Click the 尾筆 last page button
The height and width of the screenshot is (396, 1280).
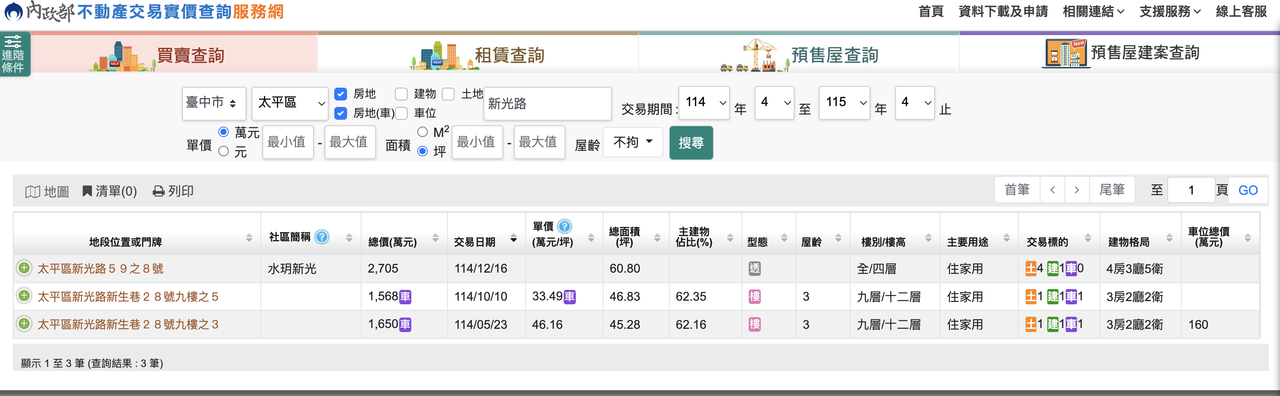[1112, 189]
